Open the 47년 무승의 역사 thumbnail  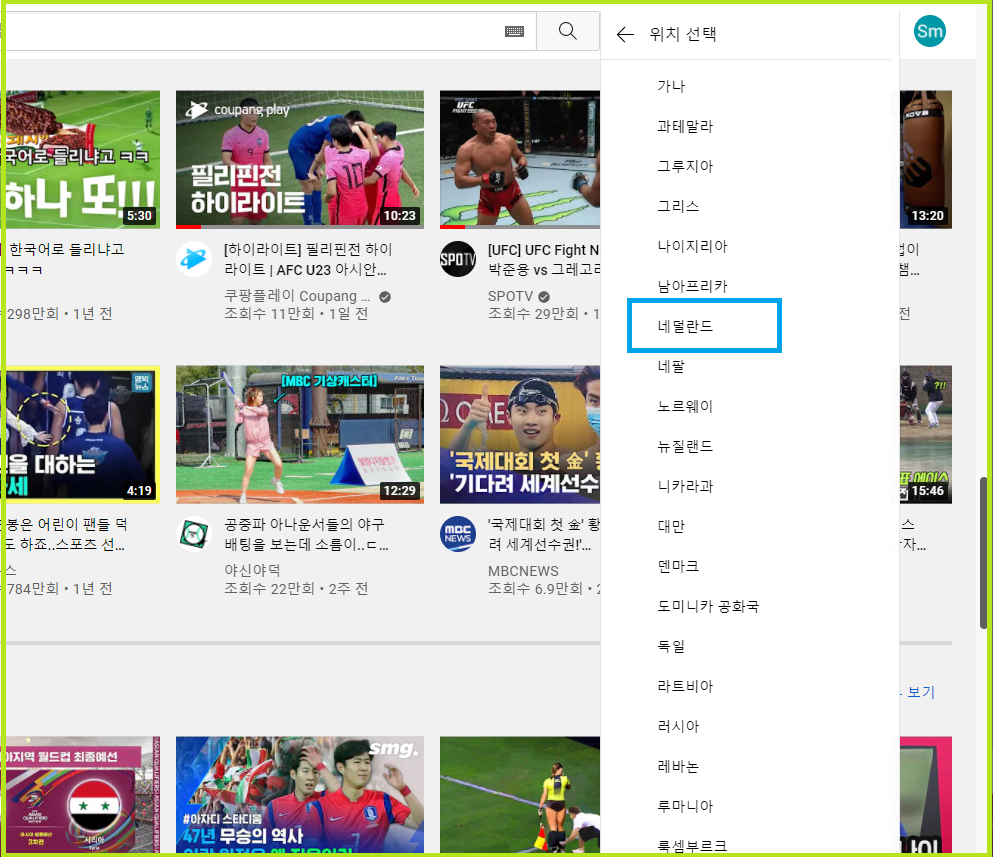300,794
